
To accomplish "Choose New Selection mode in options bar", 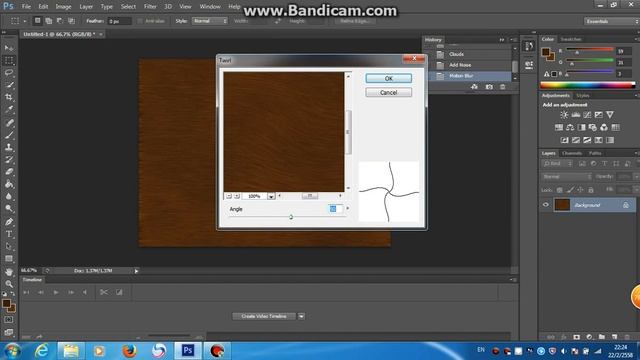I will pos(37,20).
